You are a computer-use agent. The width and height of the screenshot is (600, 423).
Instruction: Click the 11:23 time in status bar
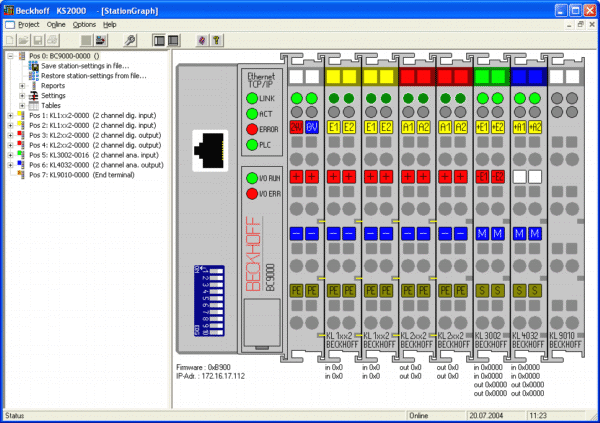pyautogui.click(x=538, y=416)
